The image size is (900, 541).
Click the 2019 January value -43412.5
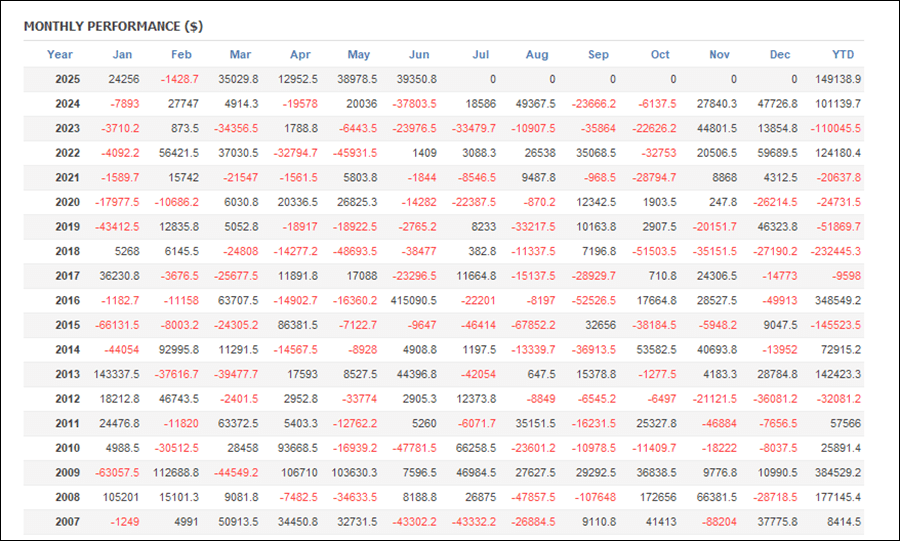click(x=117, y=227)
